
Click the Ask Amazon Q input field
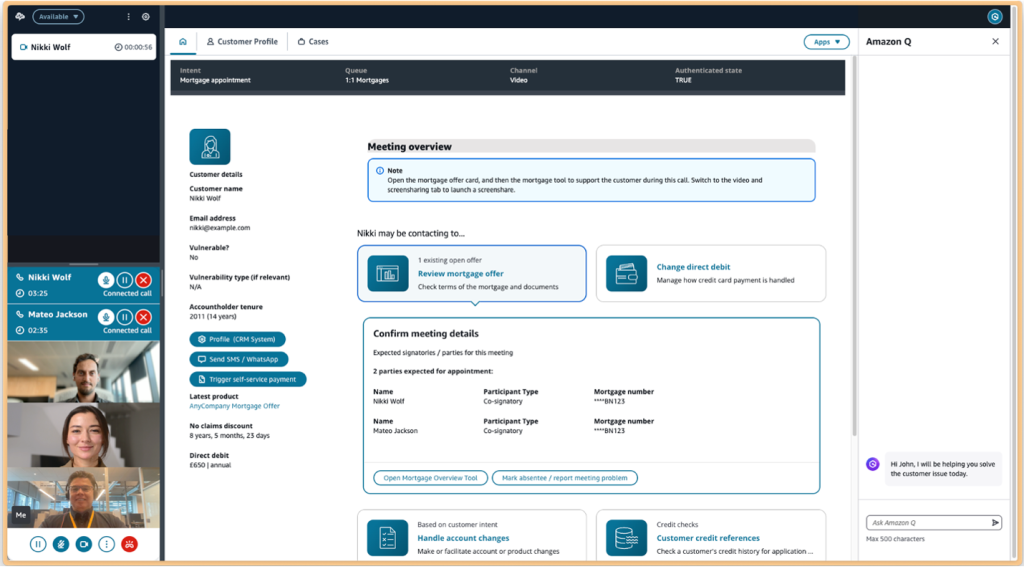pyautogui.click(x=927, y=523)
